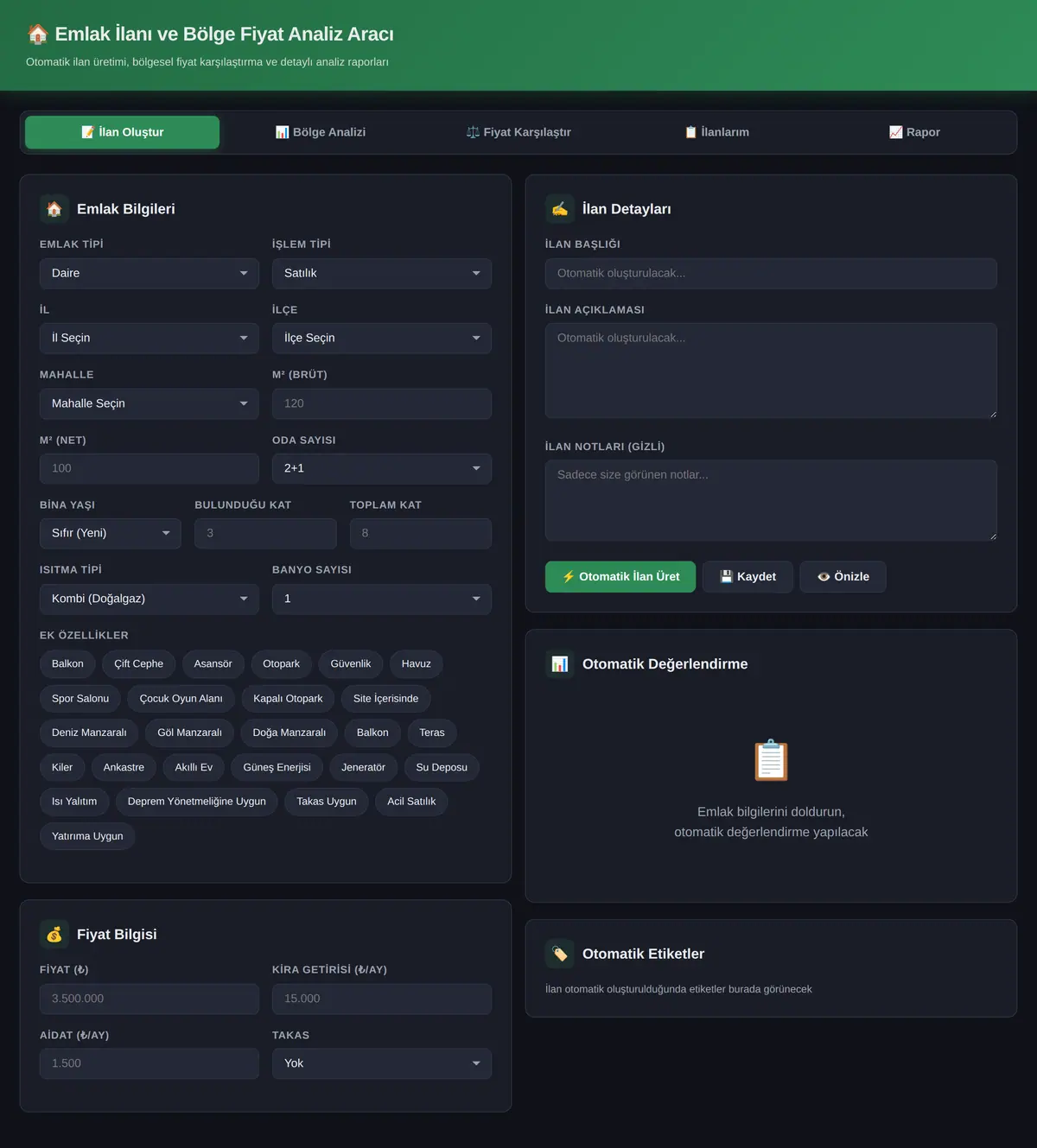1037x1148 pixels.
Task: Enable the Güneş Enerjisi feature chip
Action: click(277, 767)
